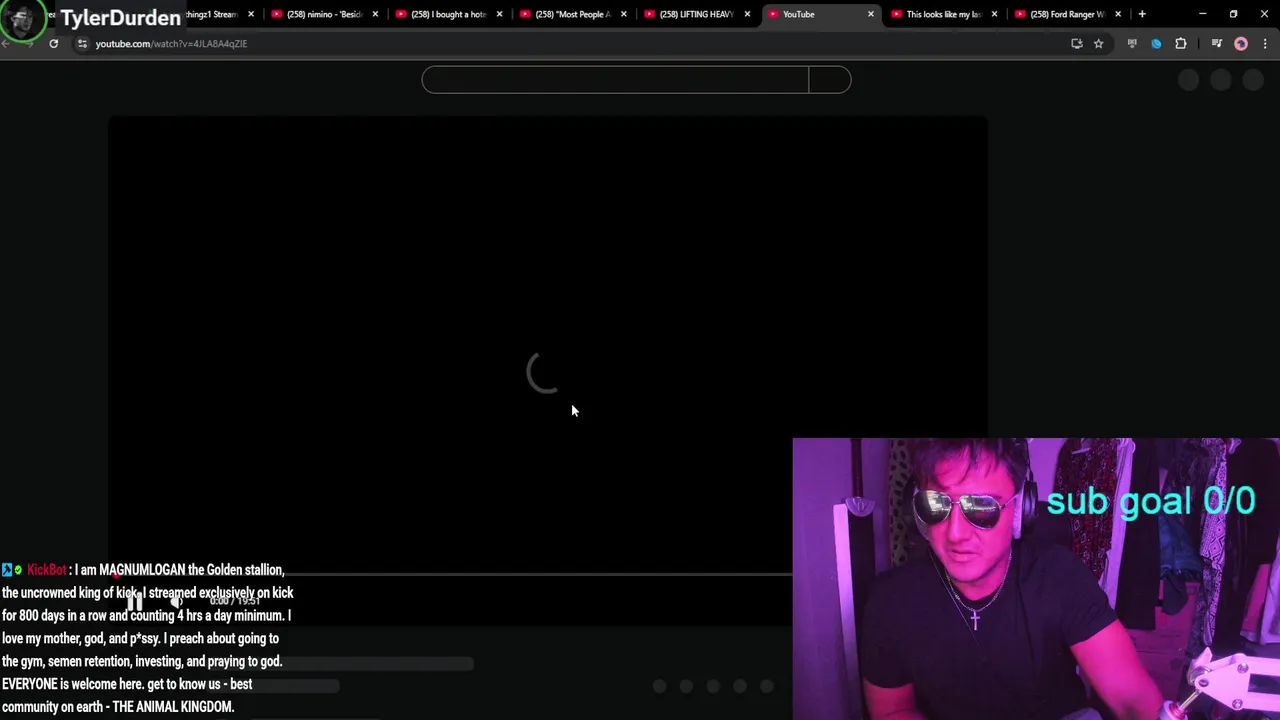Click the 0:00 / 19:51 video timestamp

[x=234, y=602]
